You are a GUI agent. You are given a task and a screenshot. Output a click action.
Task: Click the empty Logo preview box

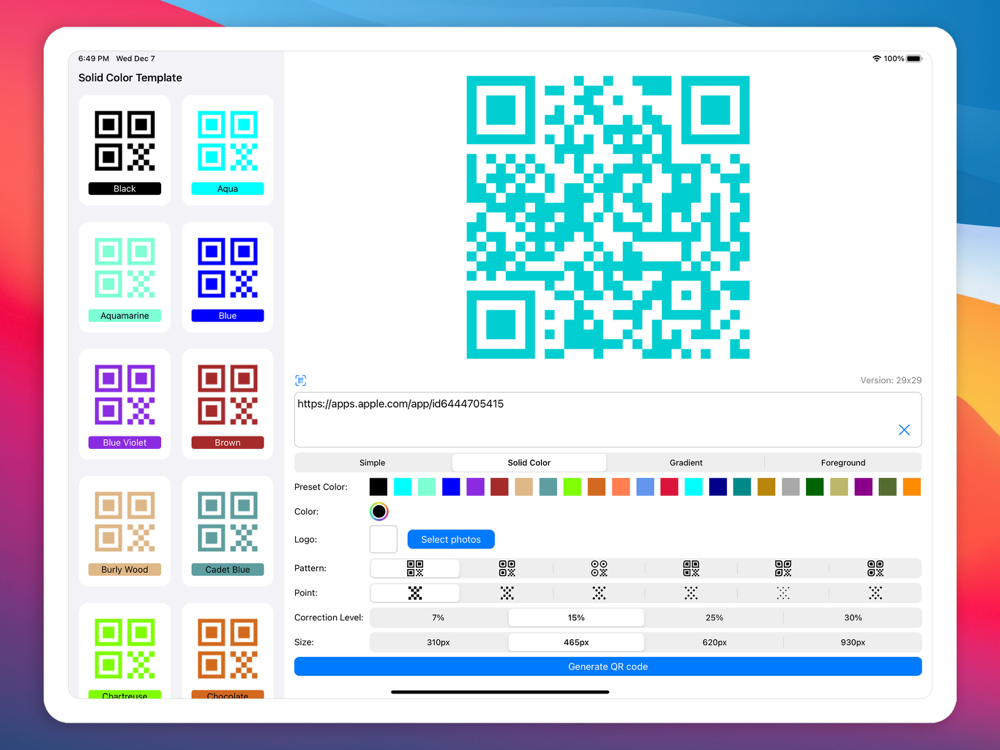click(383, 540)
